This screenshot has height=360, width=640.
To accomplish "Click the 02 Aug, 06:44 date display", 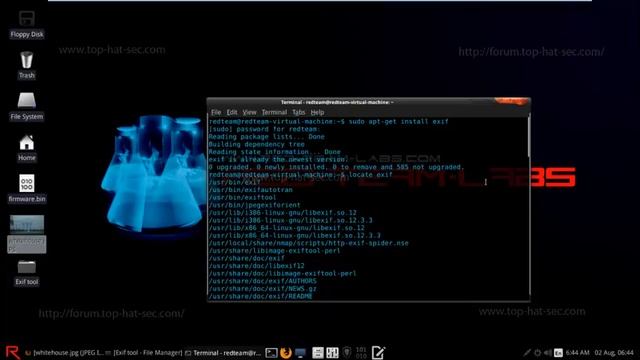I will tap(614, 353).
